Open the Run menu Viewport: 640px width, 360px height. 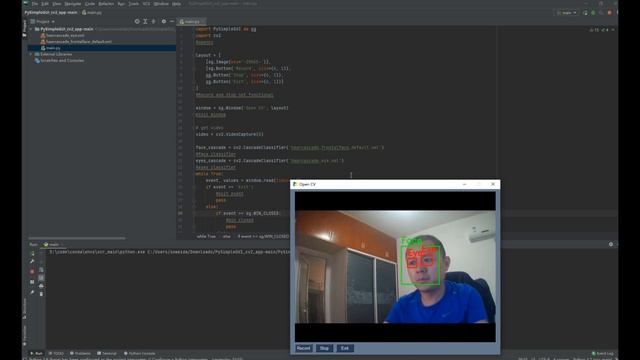coord(121,4)
